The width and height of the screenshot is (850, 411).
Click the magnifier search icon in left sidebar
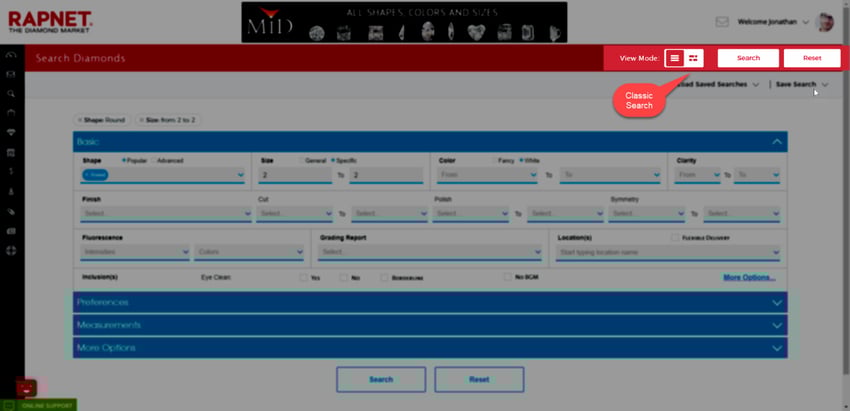pyautogui.click(x=11, y=93)
